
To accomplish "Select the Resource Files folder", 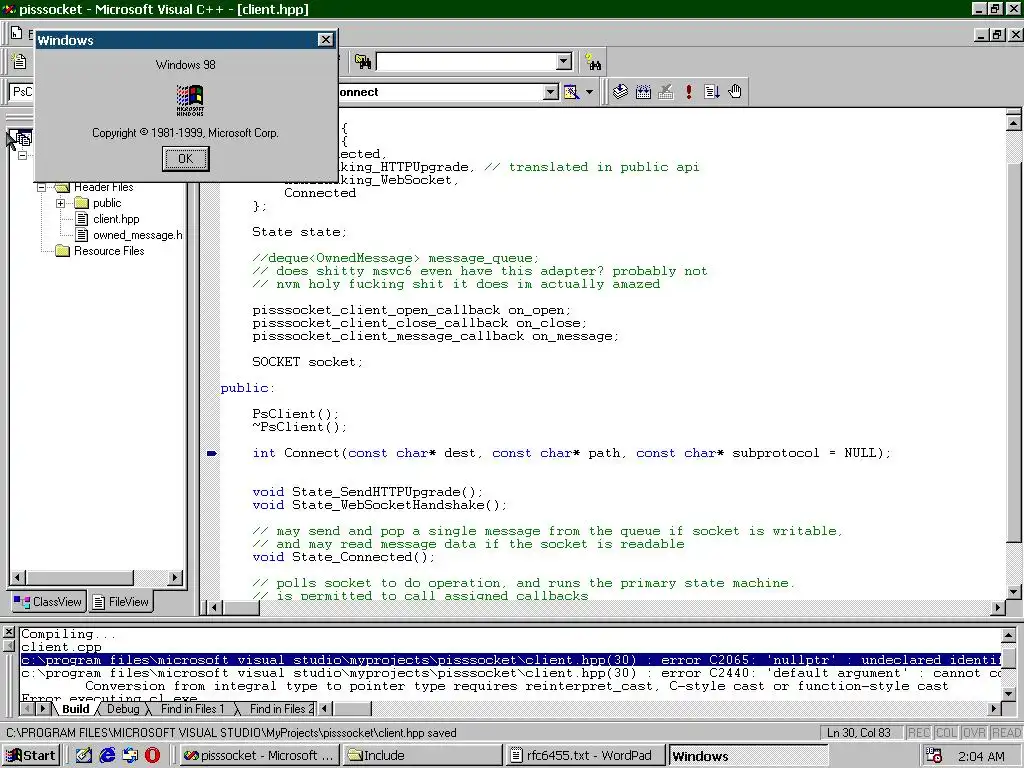I will pyautogui.click(x=109, y=251).
